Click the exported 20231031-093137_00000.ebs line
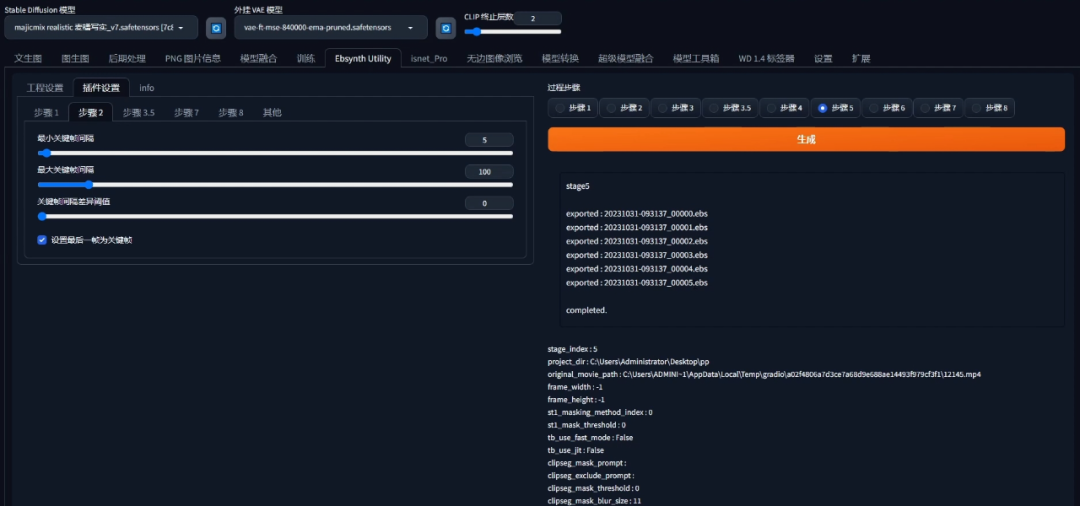This screenshot has height=506, width=1080. tap(637, 213)
